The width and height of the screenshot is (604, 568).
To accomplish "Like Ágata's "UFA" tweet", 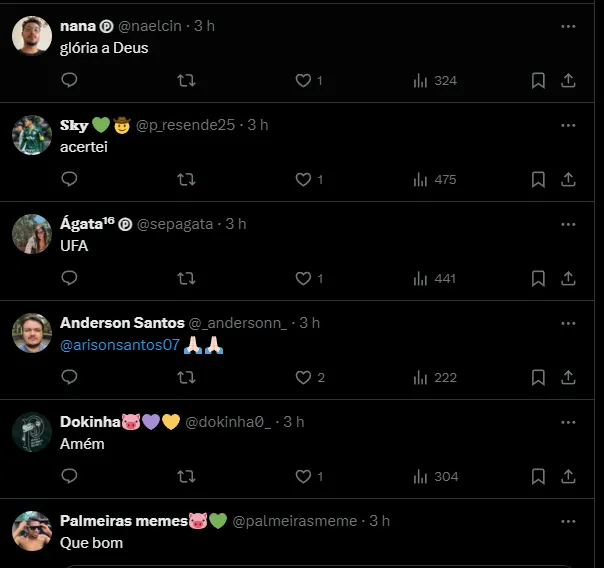I will pos(304,278).
